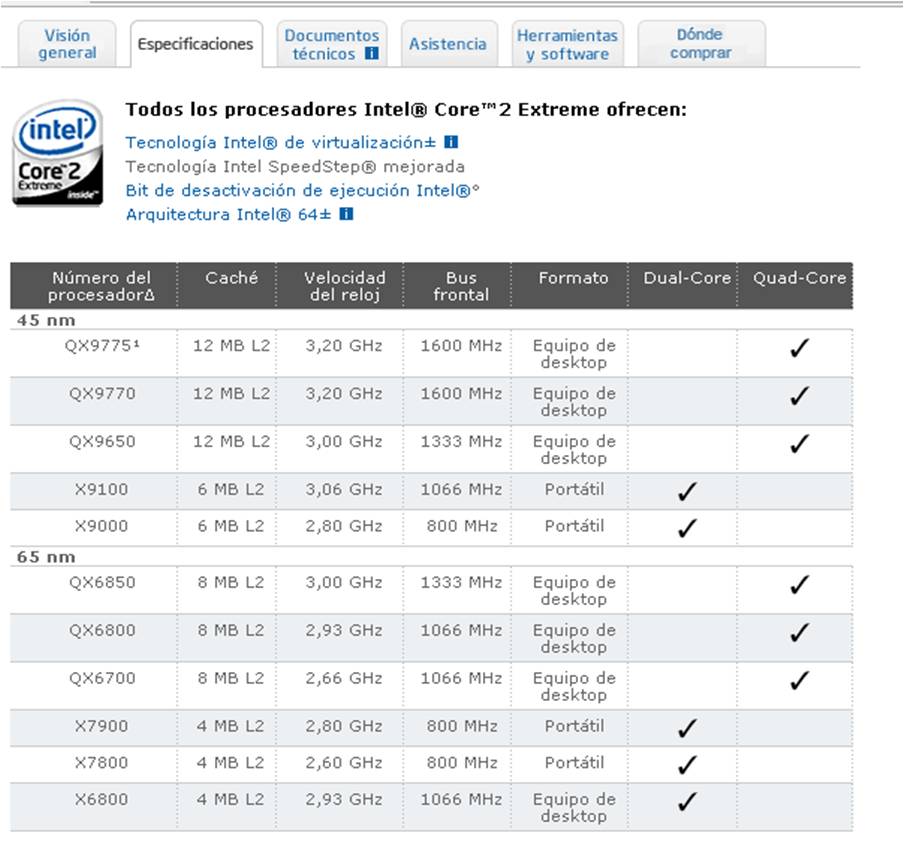Click Dual-Core checkmark in X6800 row
Screen dimensions: 904x868
click(x=687, y=802)
